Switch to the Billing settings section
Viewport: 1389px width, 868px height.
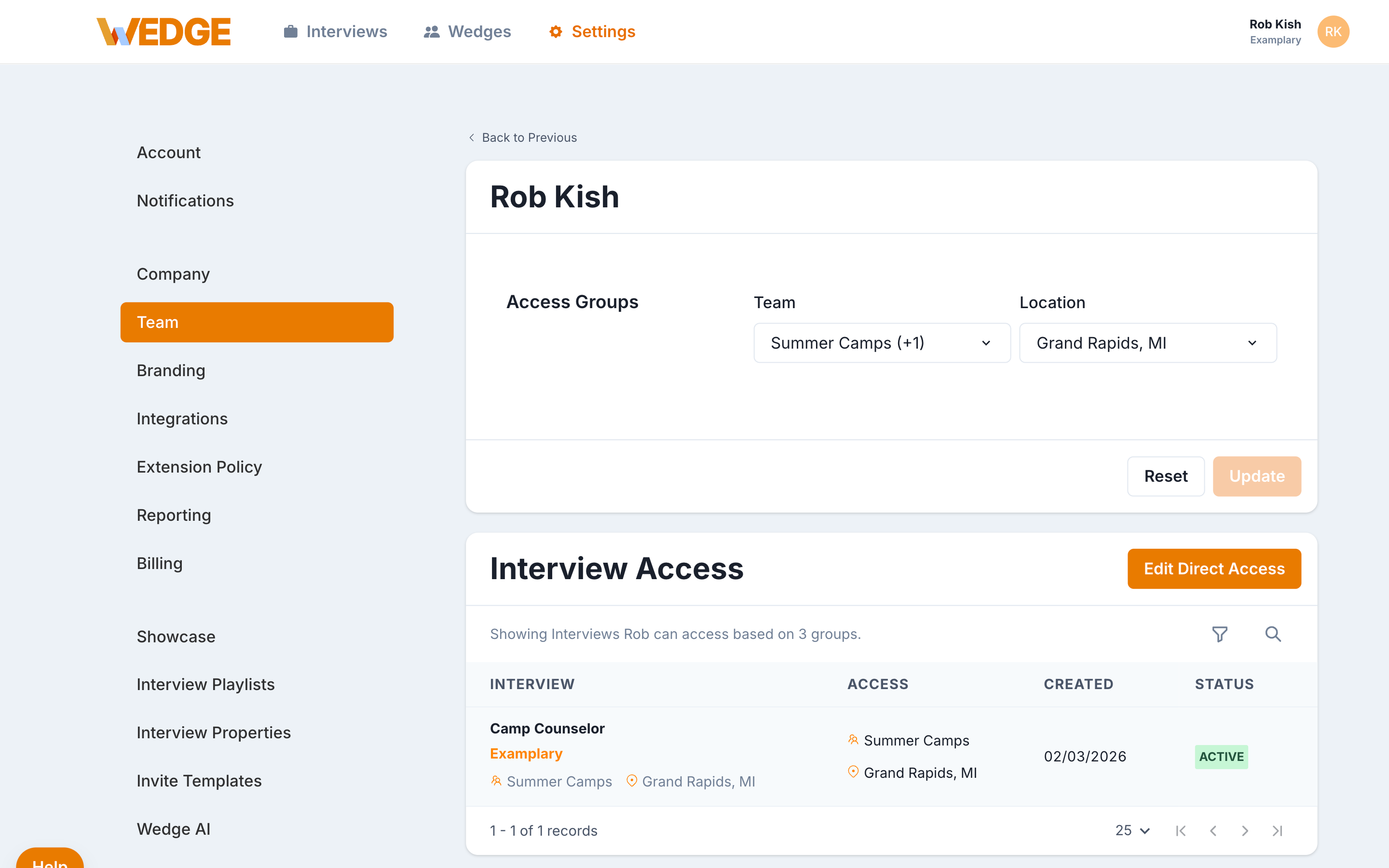(x=160, y=563)
